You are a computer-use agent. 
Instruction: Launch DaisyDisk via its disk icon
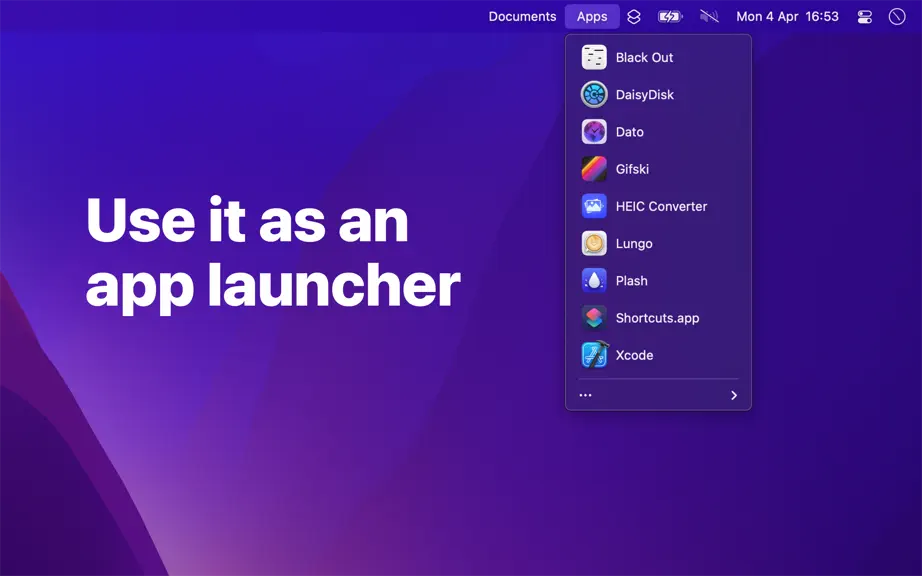594,95
